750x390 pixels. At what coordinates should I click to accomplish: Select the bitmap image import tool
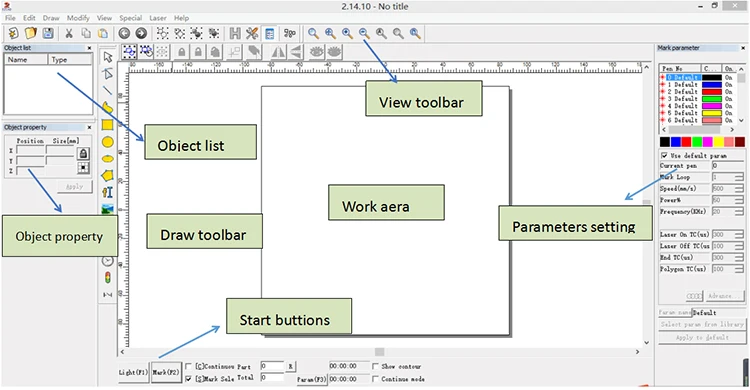click(x=108, y=209)
